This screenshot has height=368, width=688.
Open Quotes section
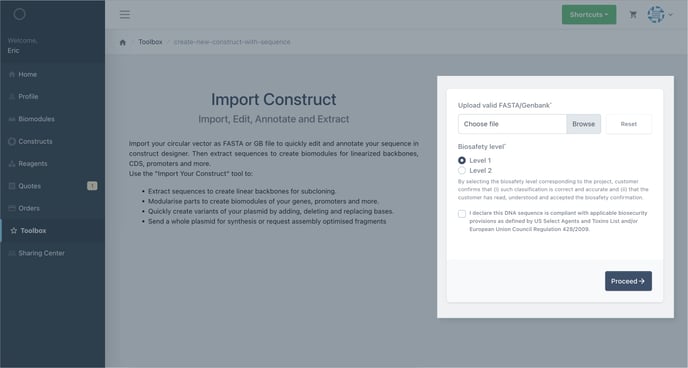pos(29,186)
